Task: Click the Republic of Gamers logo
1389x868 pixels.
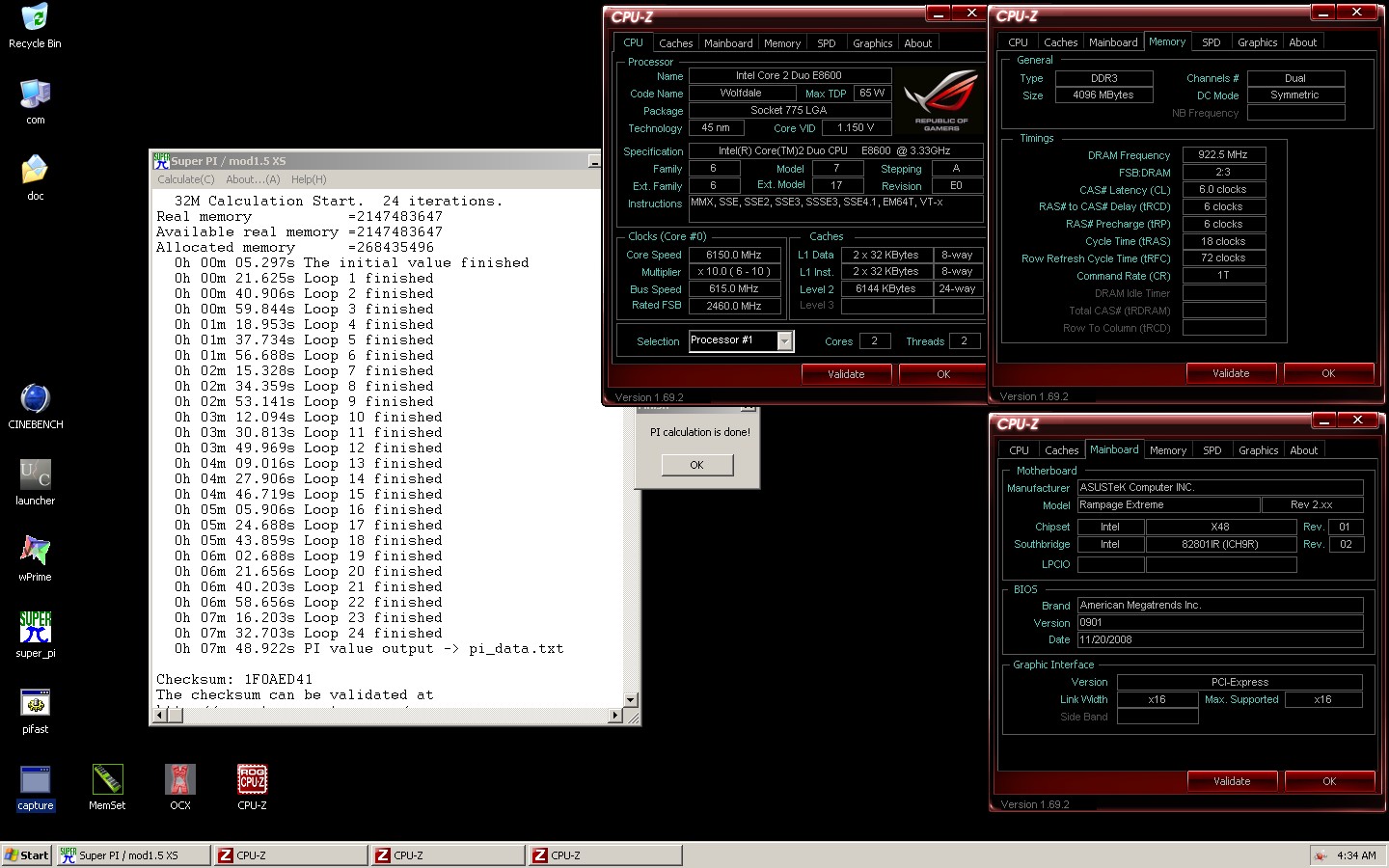Action: [940, 99]
